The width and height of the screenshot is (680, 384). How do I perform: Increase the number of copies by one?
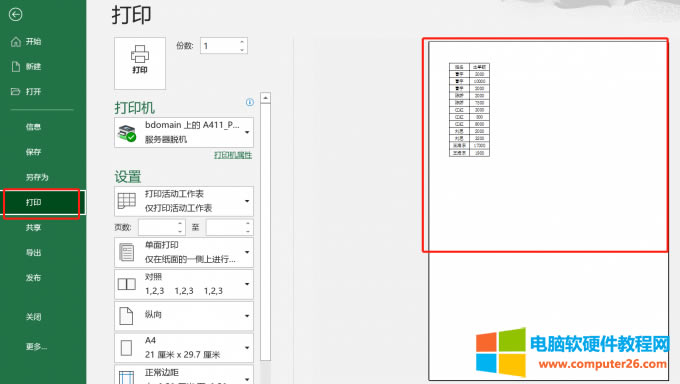click(x=242, y=42)
